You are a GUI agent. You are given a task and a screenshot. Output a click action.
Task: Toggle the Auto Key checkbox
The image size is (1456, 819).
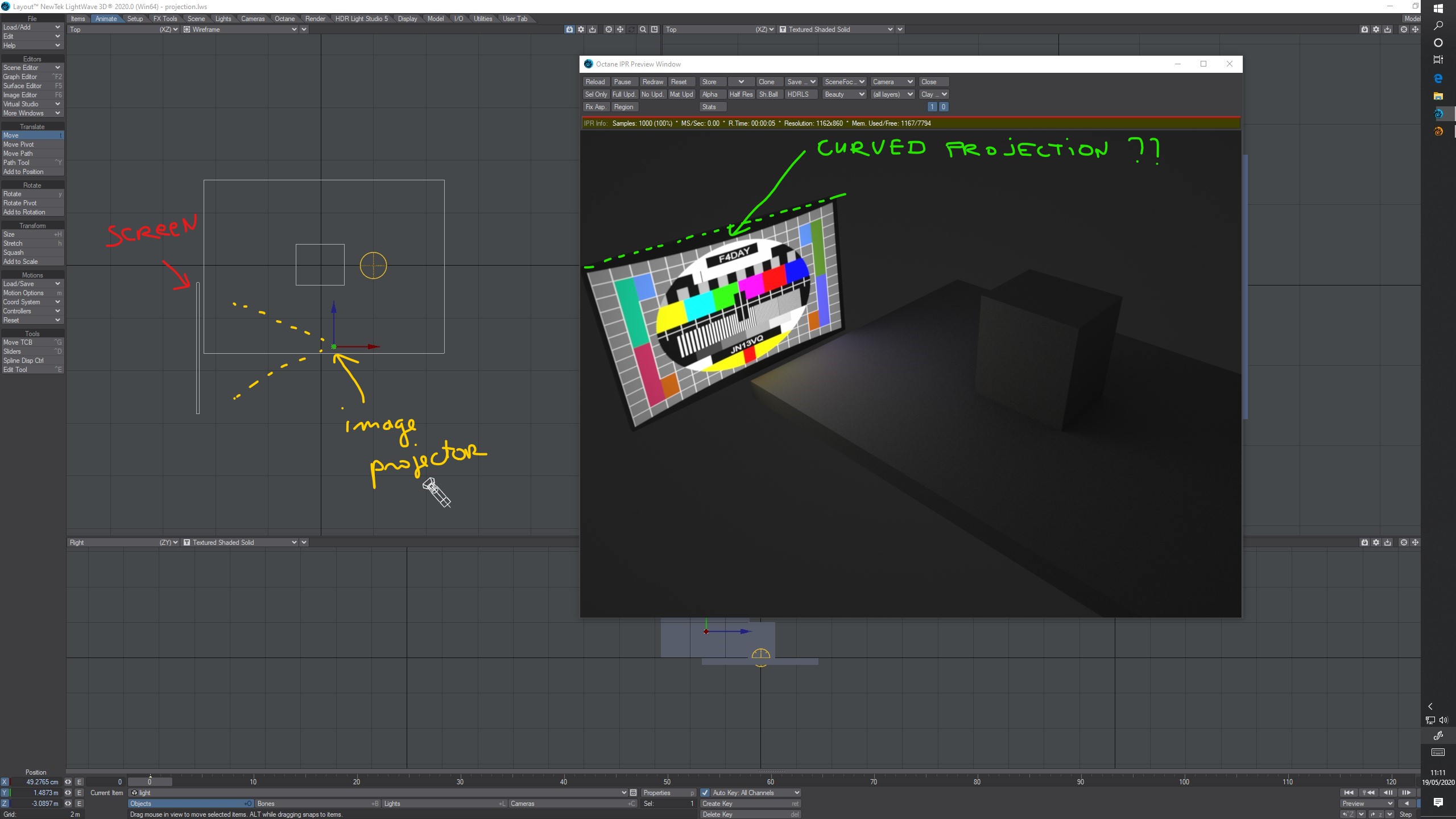(x=705, y=793)
